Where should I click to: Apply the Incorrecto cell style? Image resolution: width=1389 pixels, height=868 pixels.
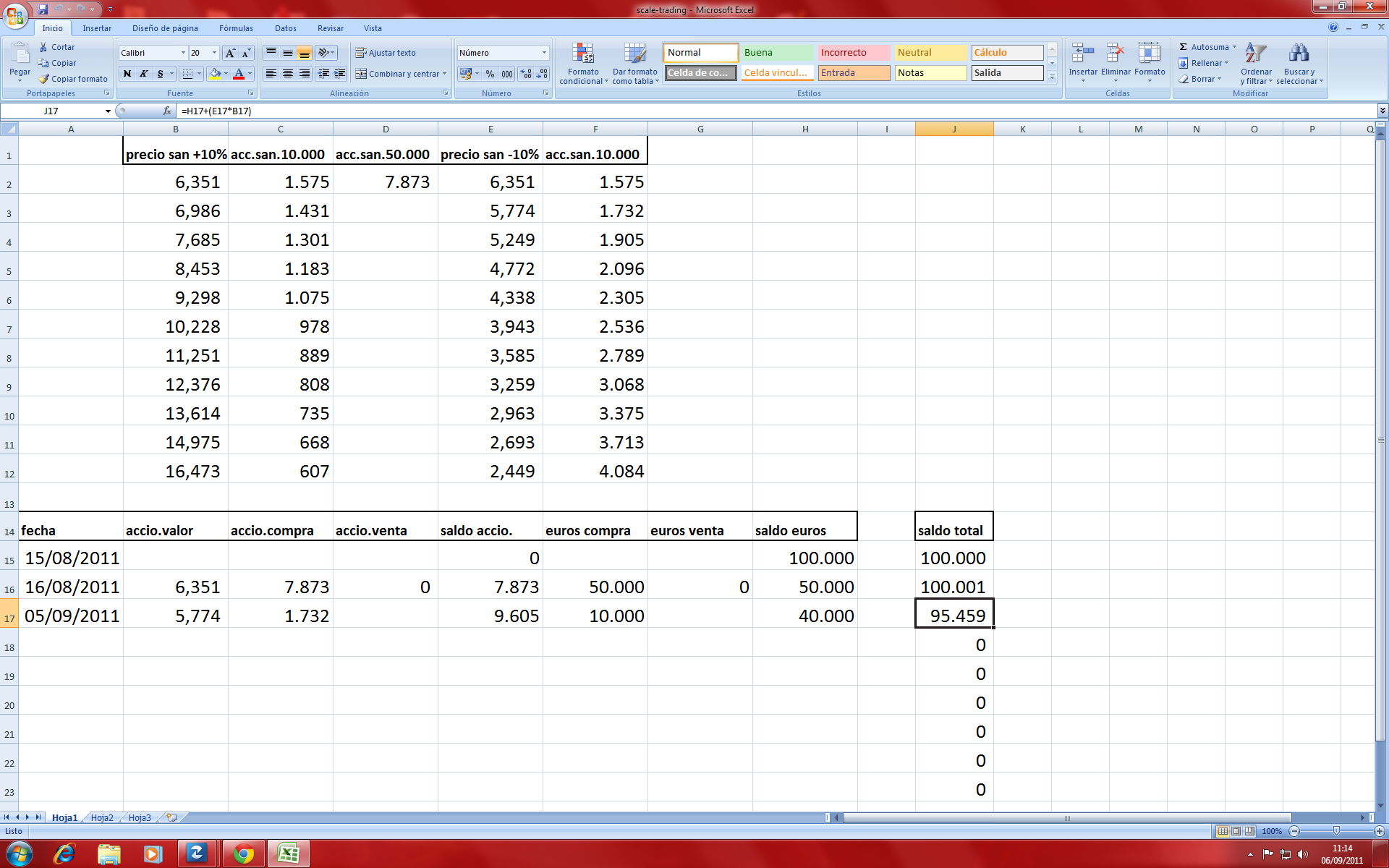pyautogui.click(x=854, y=53)
